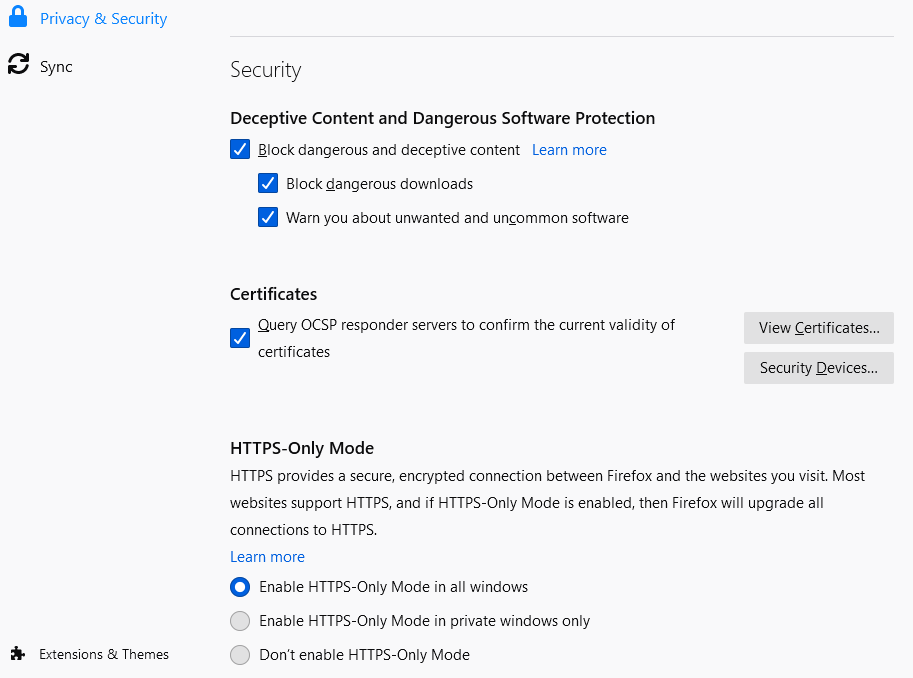This screenshot has width=913, height=678.
Task: Click the Security Devices button
Action: click(x=818, y=368)
